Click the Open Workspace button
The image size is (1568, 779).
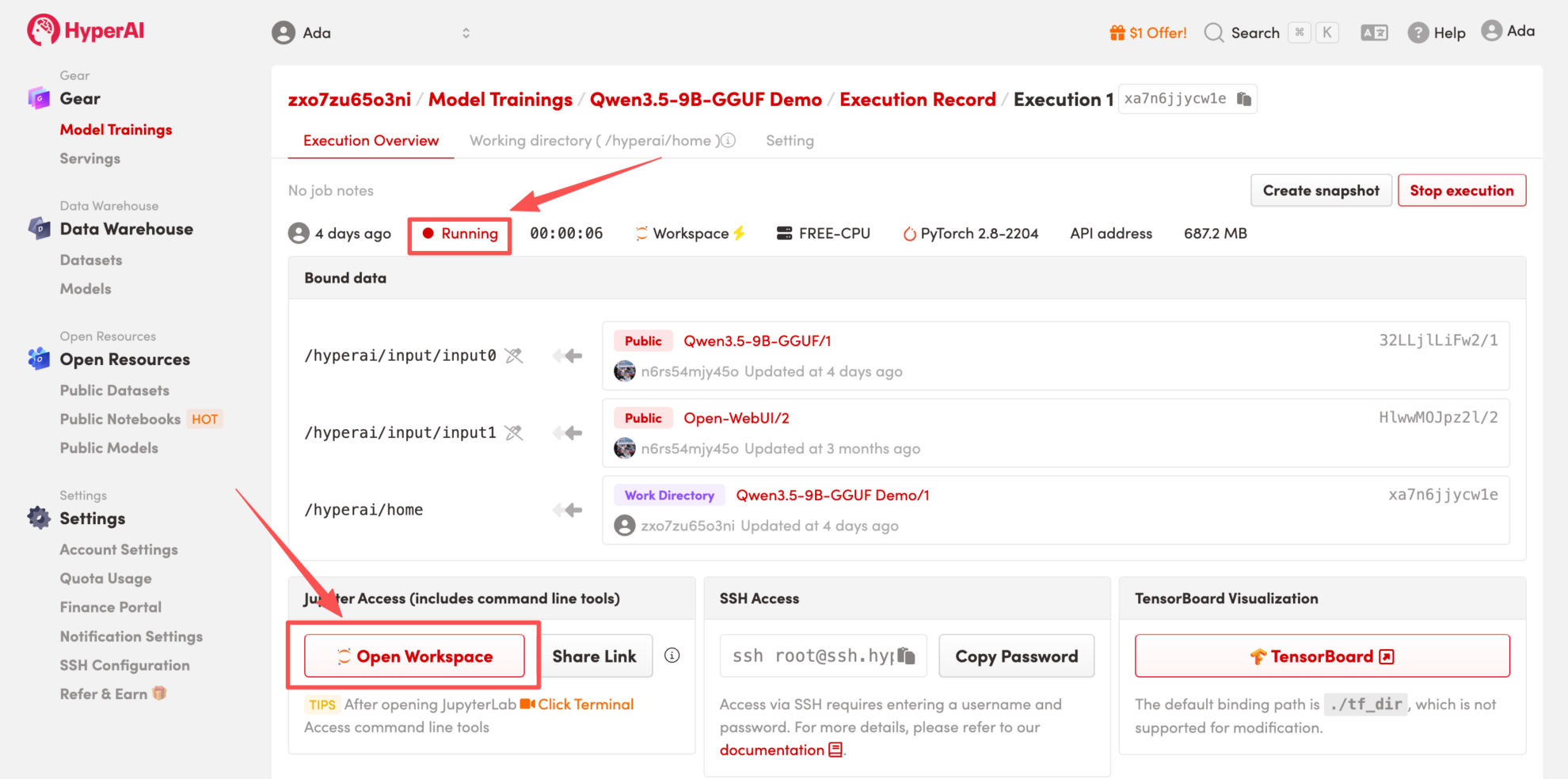414,656
